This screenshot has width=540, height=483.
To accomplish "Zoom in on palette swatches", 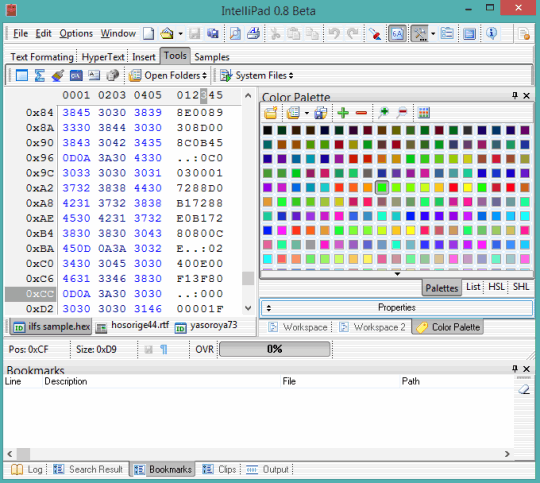I will tap(383, 113).
